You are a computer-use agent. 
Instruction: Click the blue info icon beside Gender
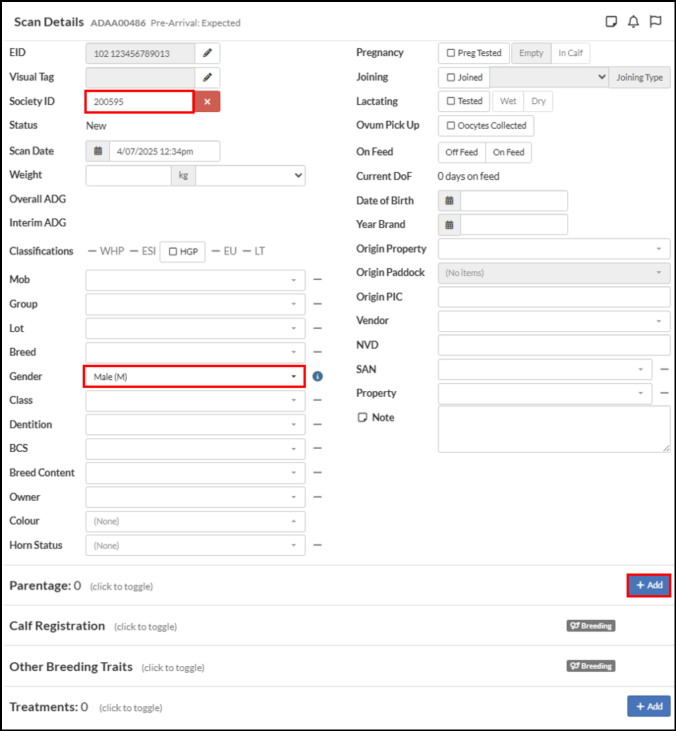point(317,376)
